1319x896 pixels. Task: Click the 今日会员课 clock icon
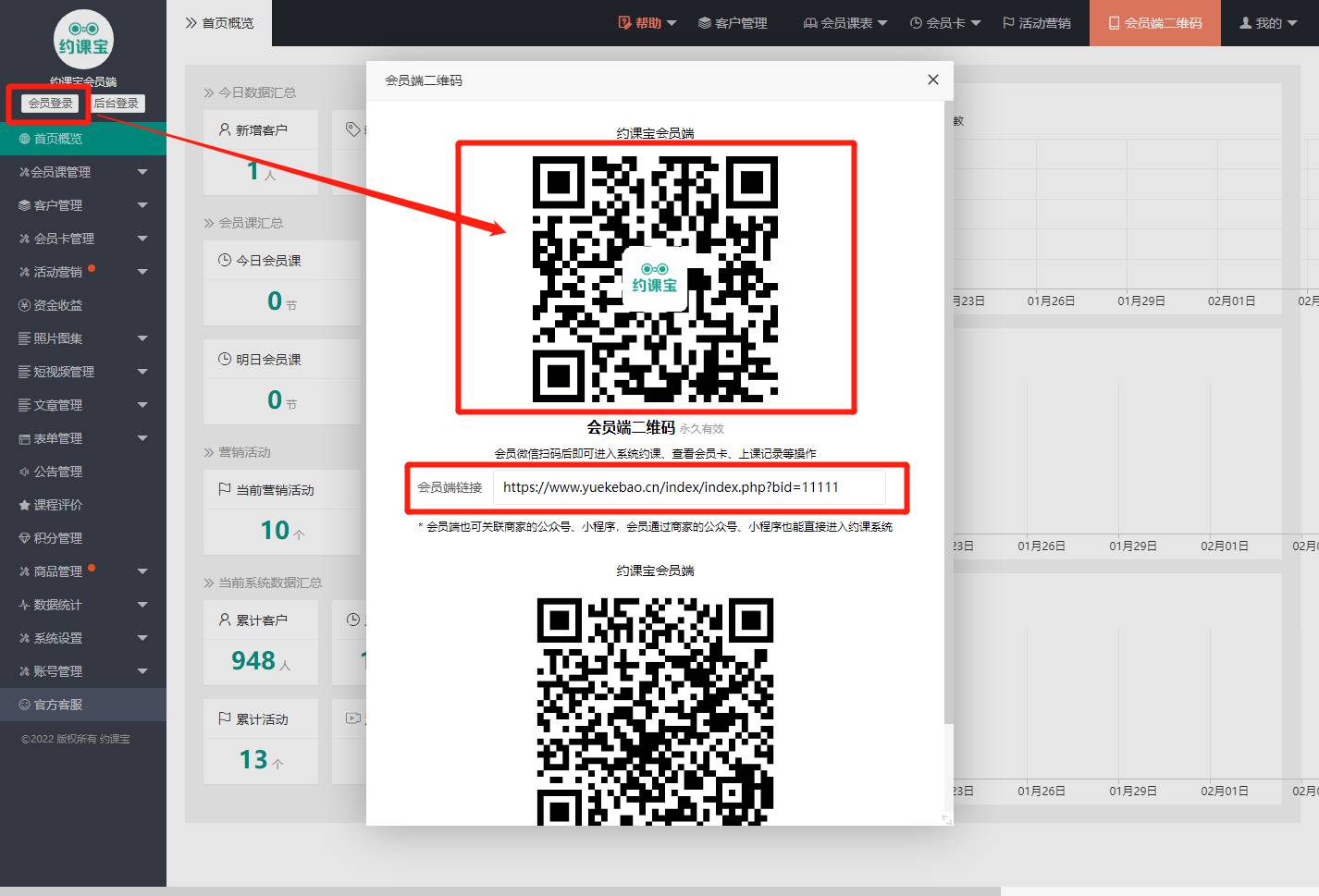[x=225, y=260]
